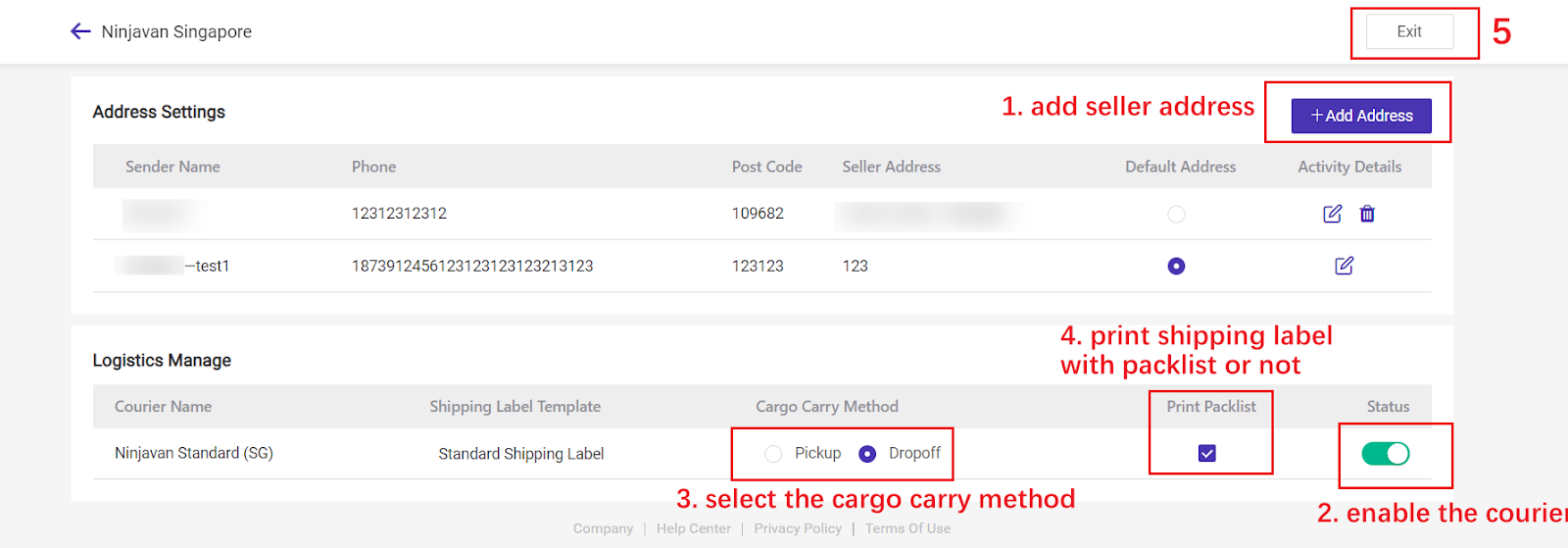This screenshot has height=548, width=1568.
Task: Click Standard Shipping Label template text
Action: pyautogui.click(x=520, y=454)
